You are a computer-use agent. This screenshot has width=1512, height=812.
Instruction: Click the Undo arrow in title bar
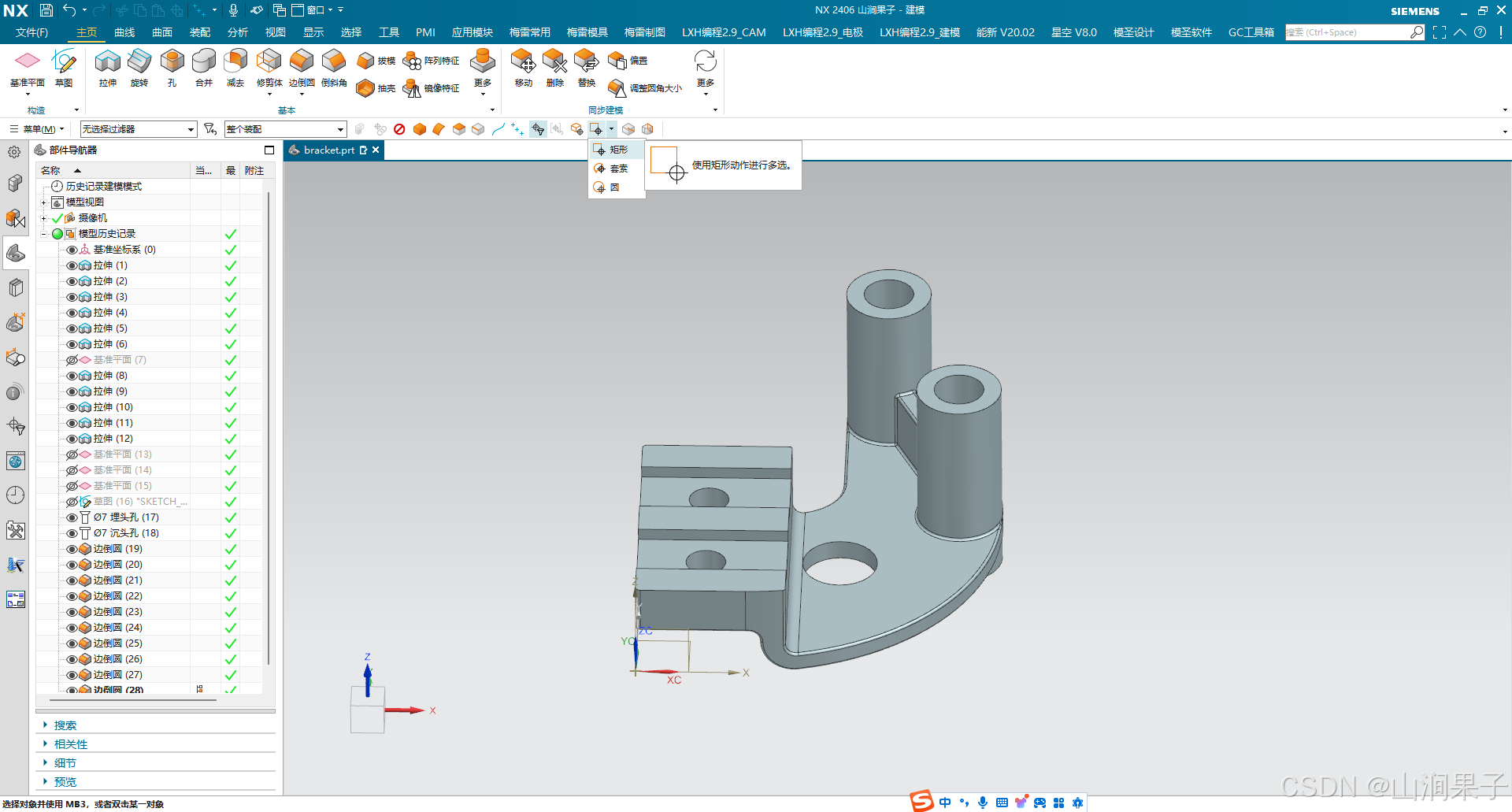coord(69,10)
